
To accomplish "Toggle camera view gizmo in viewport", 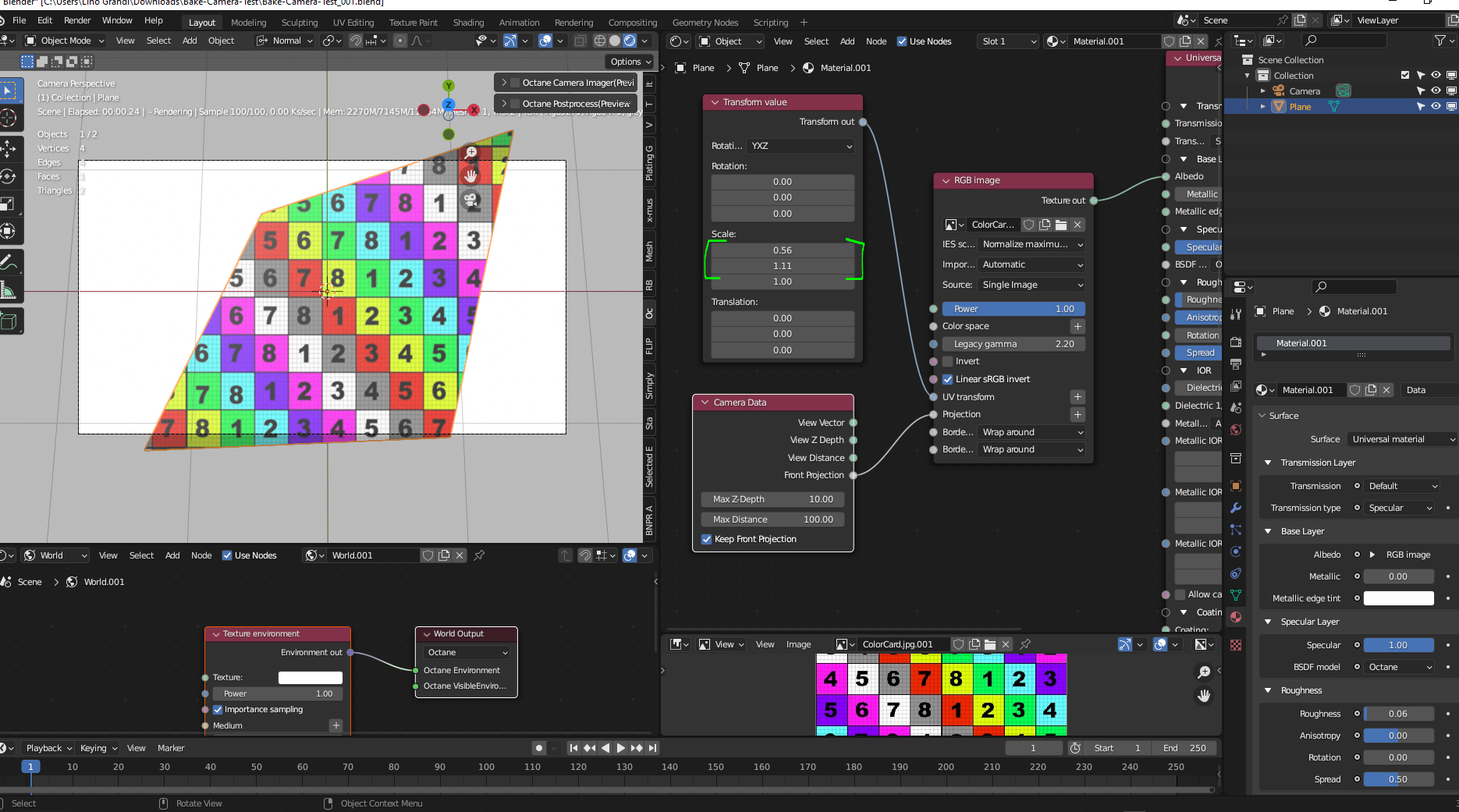I will [470, 200].
